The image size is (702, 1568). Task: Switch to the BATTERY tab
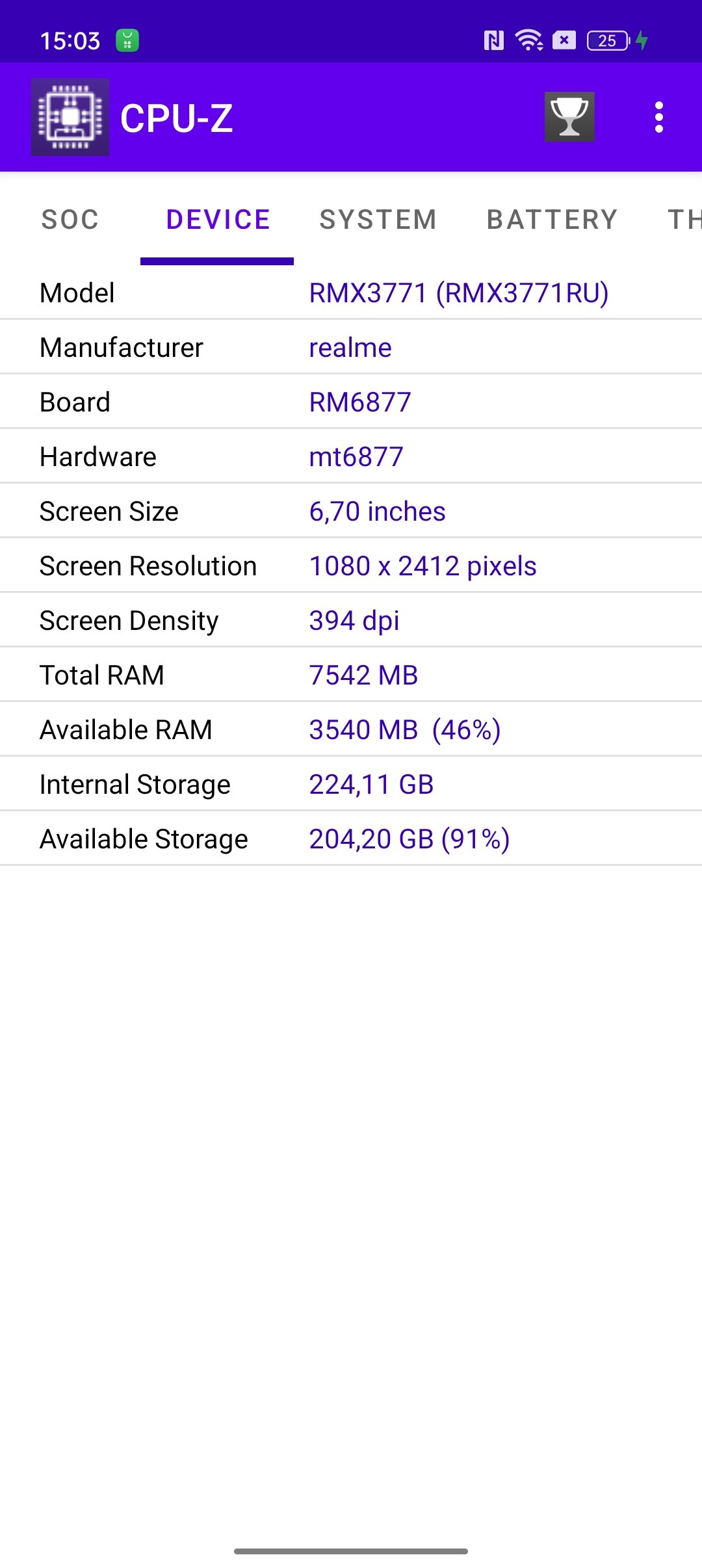point(552,220)
